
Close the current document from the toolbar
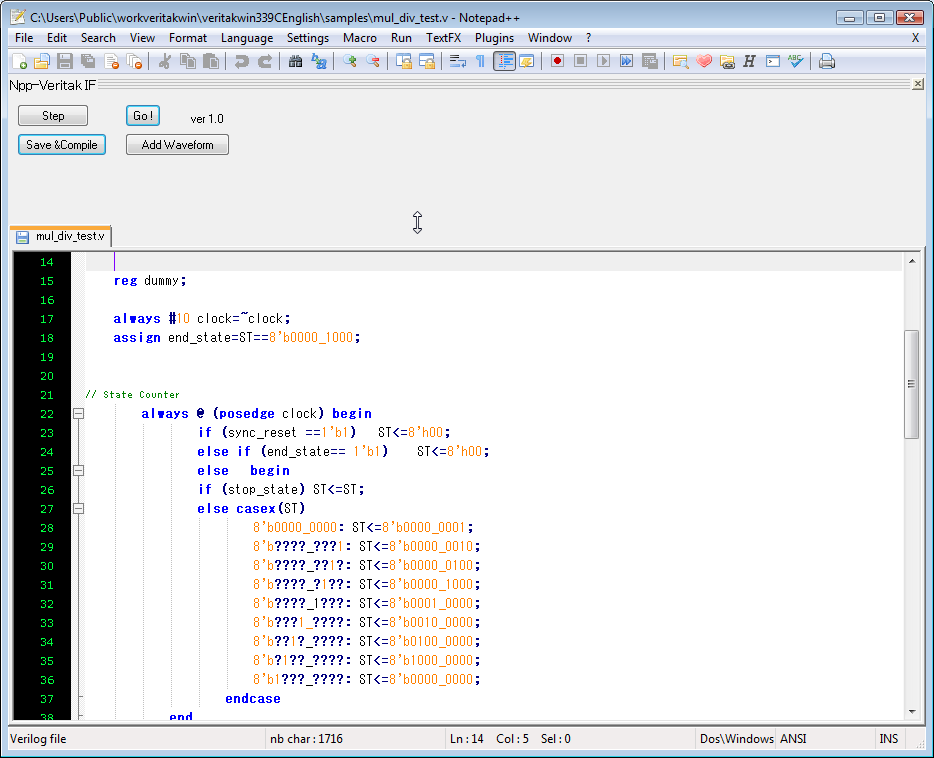(x=111, y=61)
